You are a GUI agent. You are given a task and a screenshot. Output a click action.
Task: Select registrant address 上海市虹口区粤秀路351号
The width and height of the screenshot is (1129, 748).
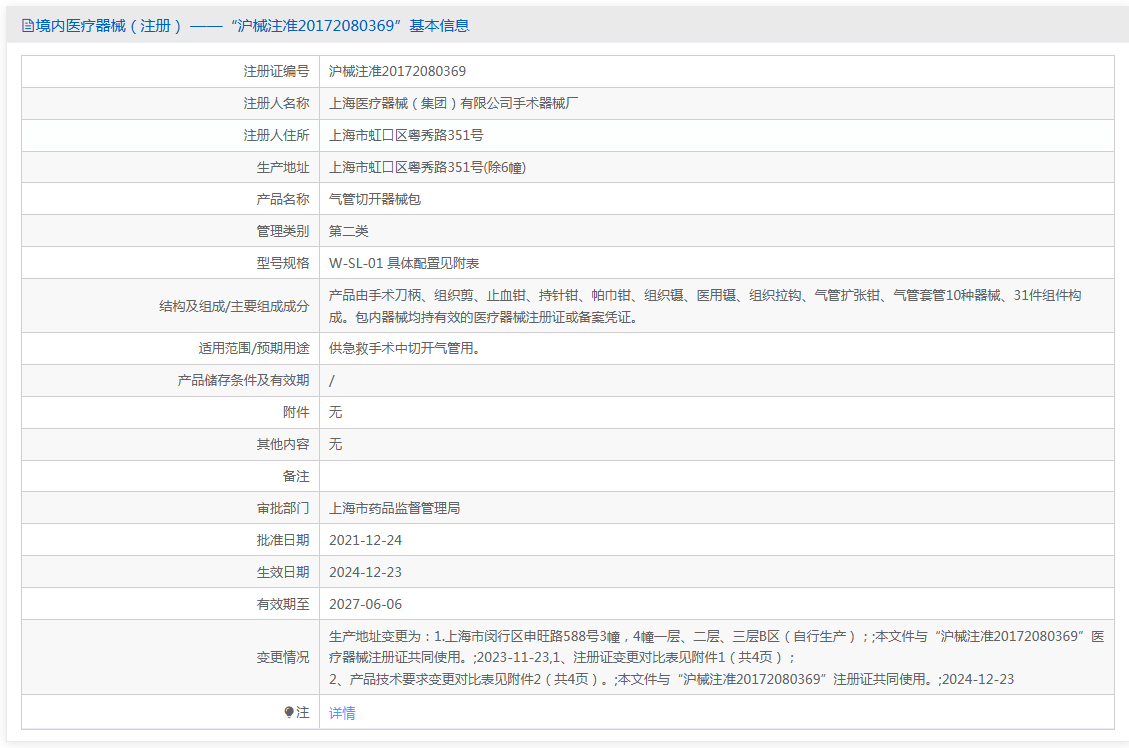406,135
